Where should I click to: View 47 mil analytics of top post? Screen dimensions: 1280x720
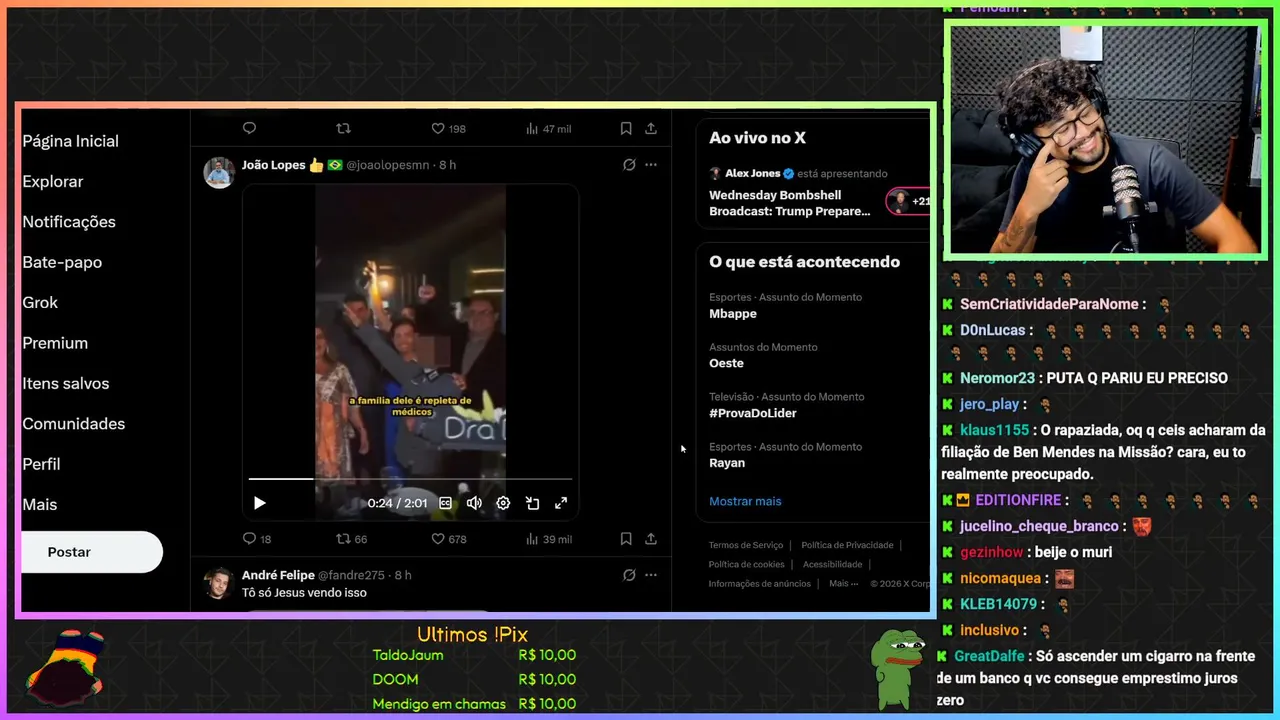click(x=548, y=128)
